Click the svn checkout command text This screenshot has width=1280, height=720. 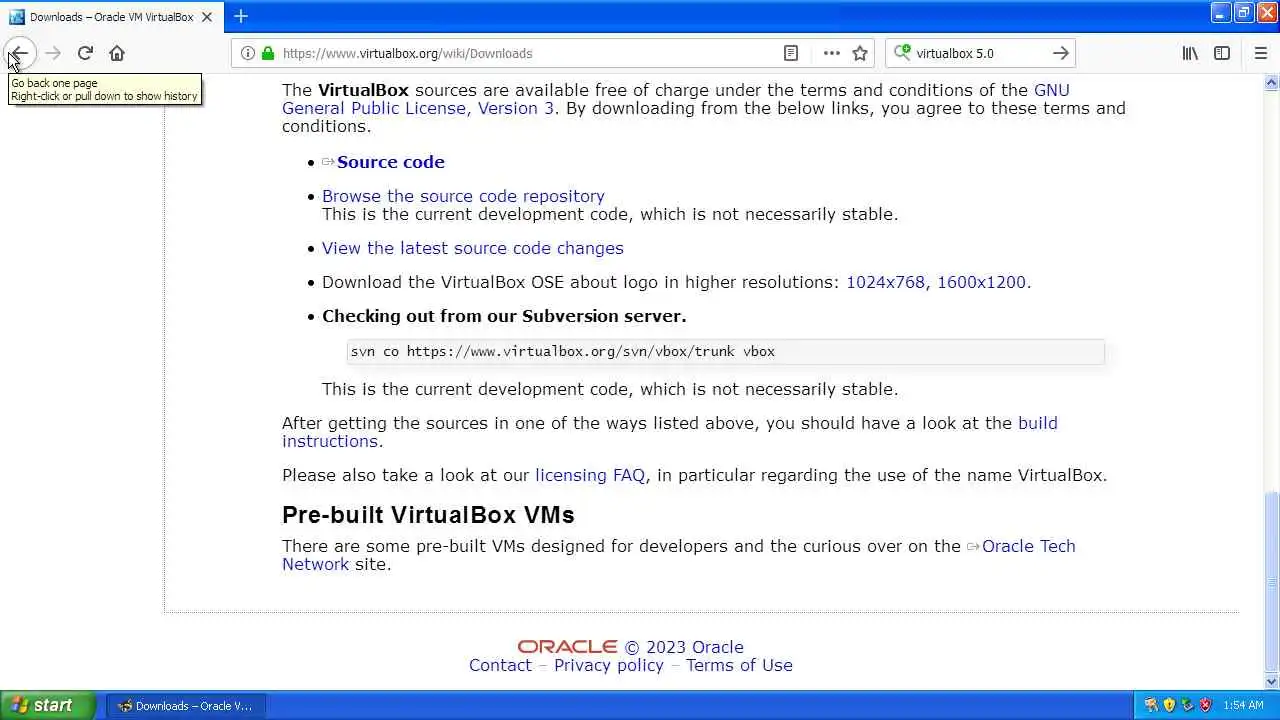coord(562,351)
